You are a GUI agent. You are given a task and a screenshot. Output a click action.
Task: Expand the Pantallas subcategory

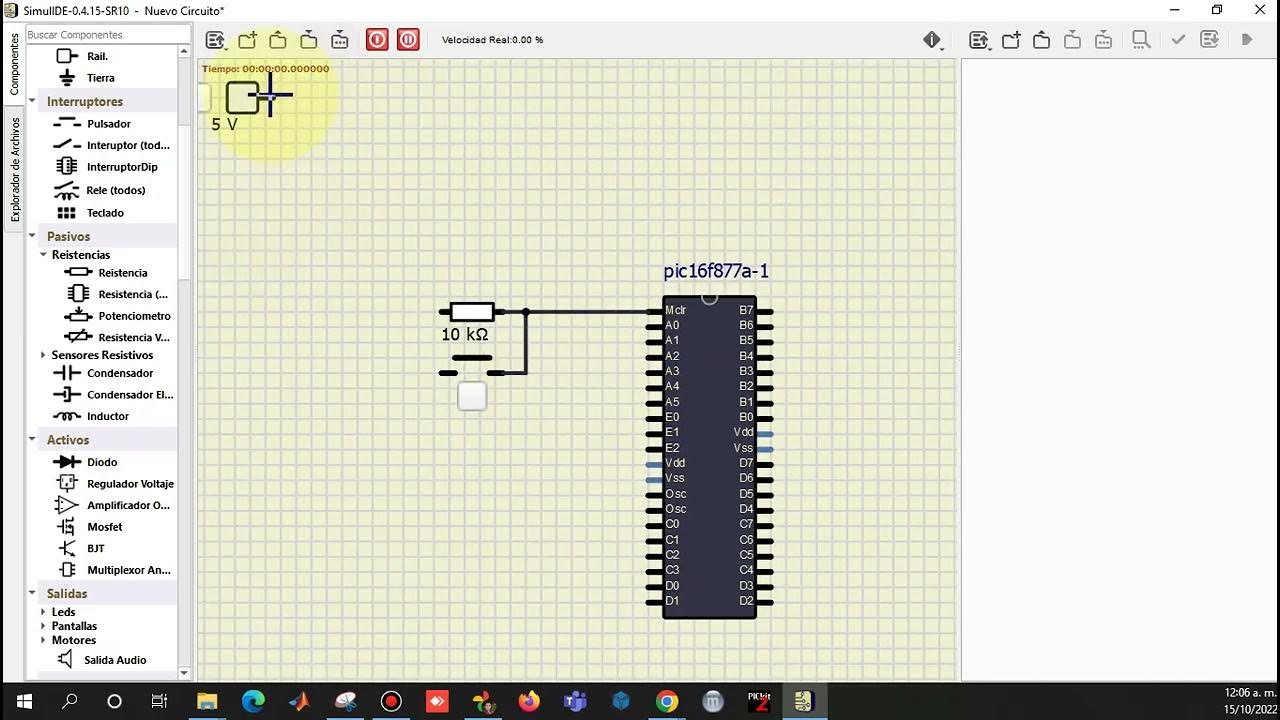pyautogui.click(x=43, y=626)
